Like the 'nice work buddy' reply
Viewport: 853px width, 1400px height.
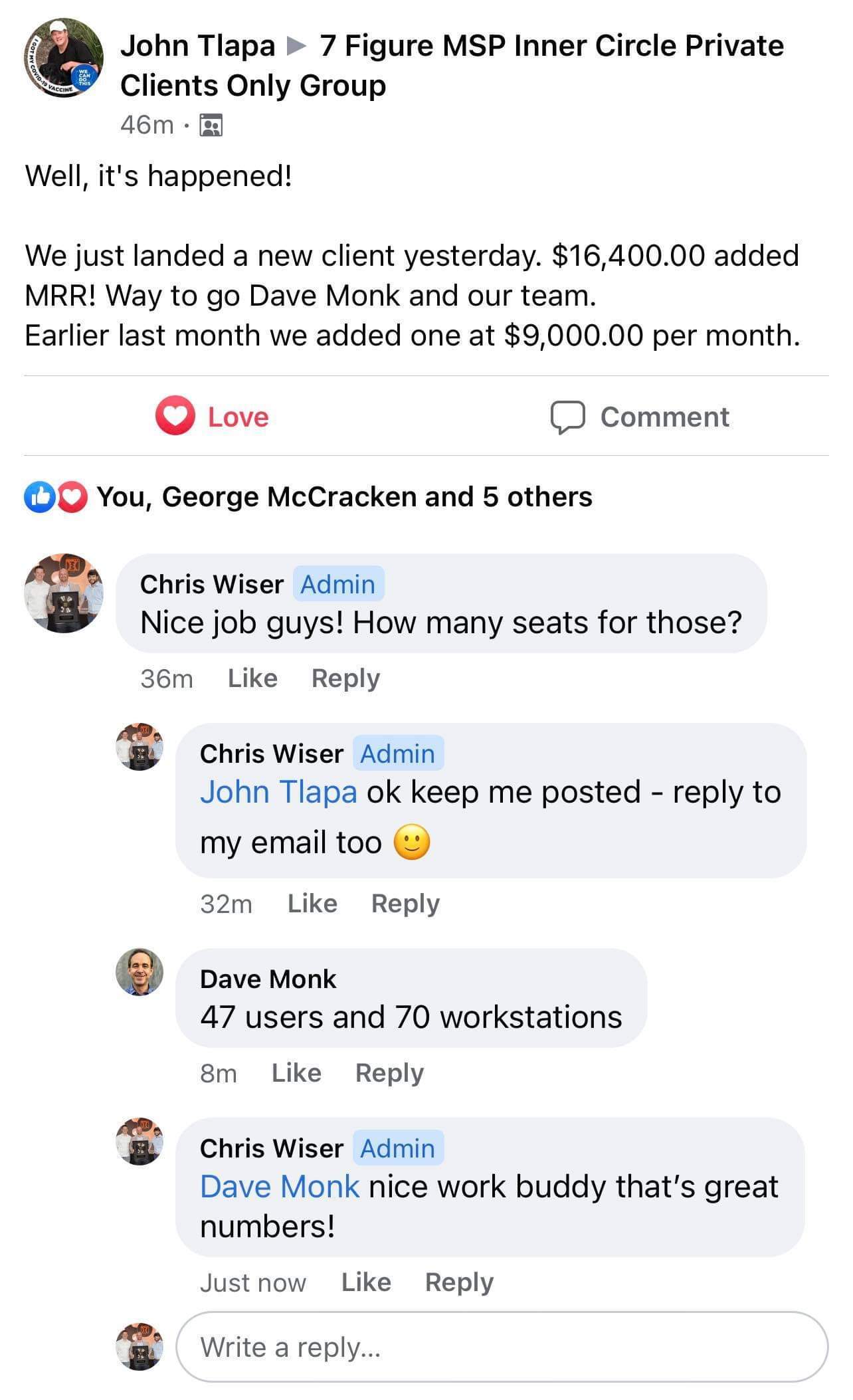(366, 1282)
